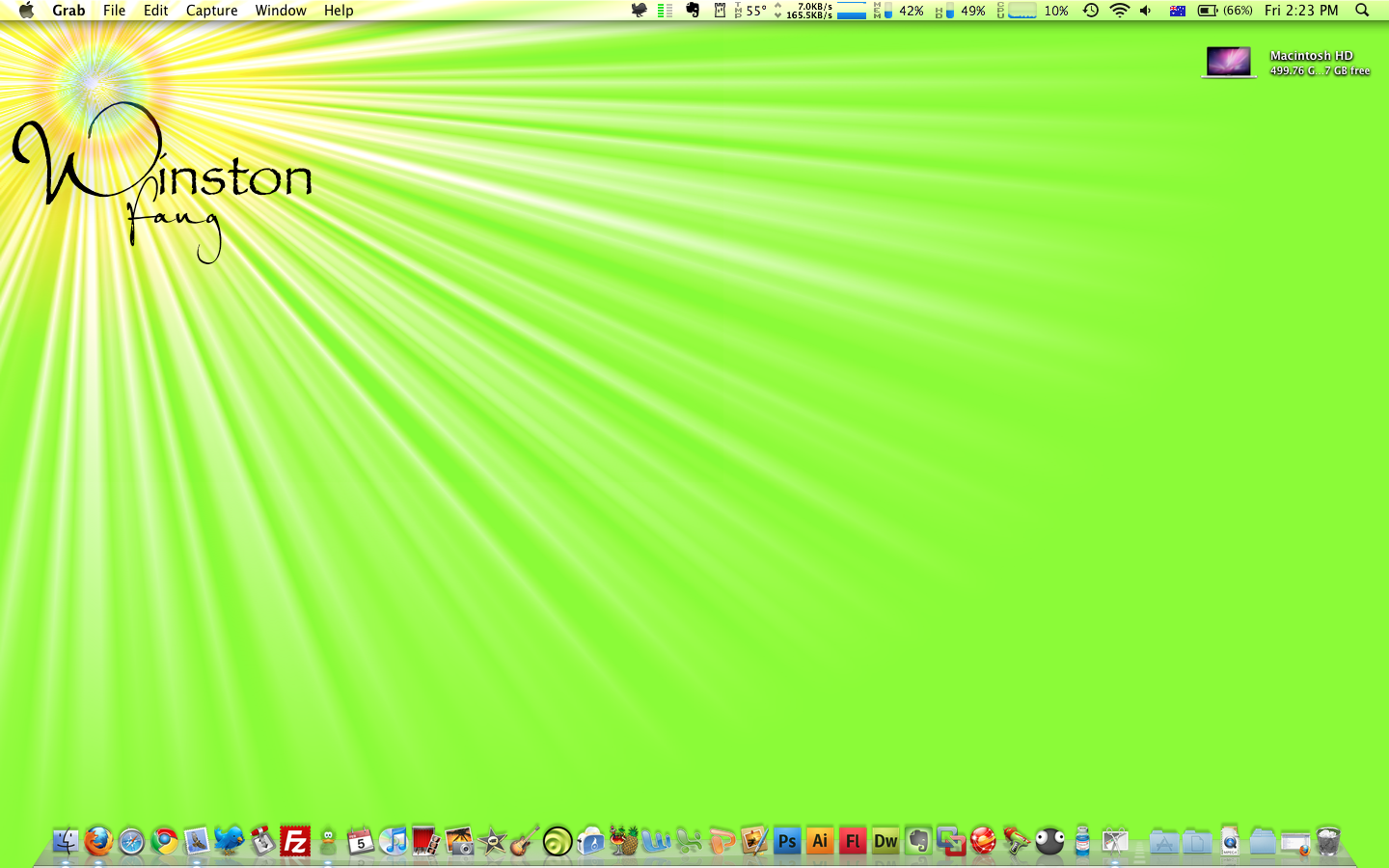The width and height of the screenshot is (1389, 868).
Task: Open the blue medicine bottle app
Action: click(1082, 841)
